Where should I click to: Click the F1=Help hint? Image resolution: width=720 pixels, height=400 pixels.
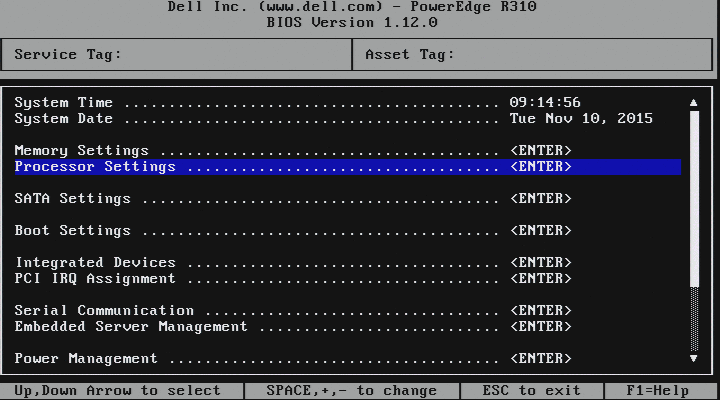(x=658, y=391)
